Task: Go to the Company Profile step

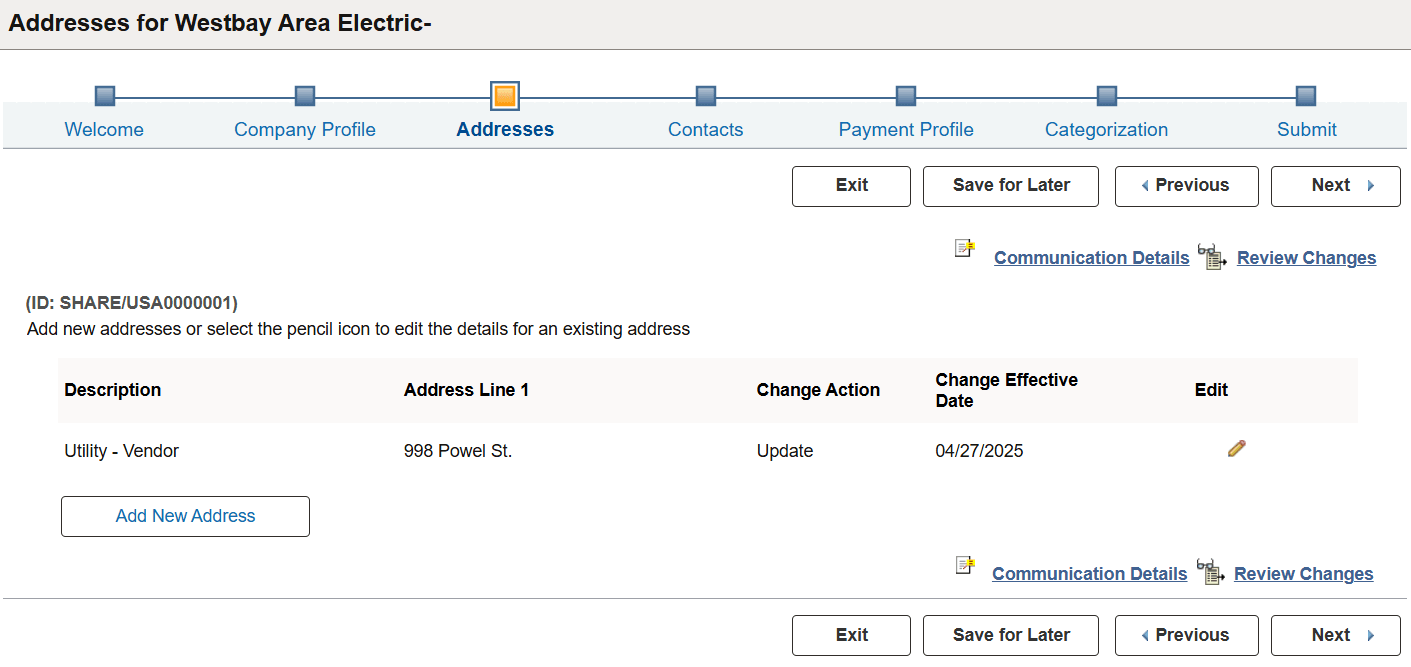Action: 304,96
